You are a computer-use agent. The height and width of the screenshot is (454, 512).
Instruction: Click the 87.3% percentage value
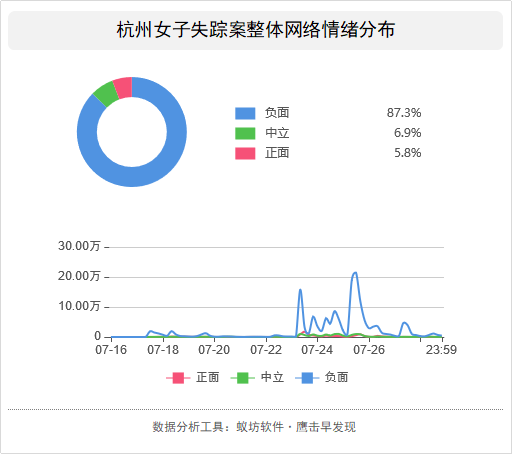pyautogui.click(x=404, y=113)
